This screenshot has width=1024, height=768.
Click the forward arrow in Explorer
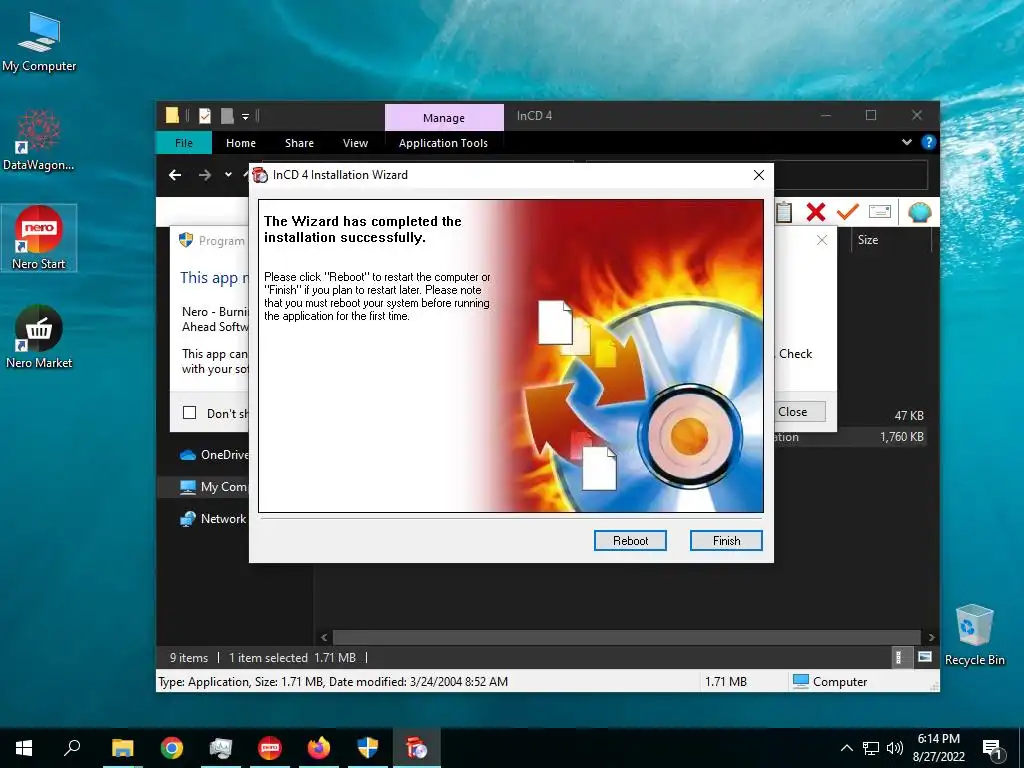(x=205, y=174)
